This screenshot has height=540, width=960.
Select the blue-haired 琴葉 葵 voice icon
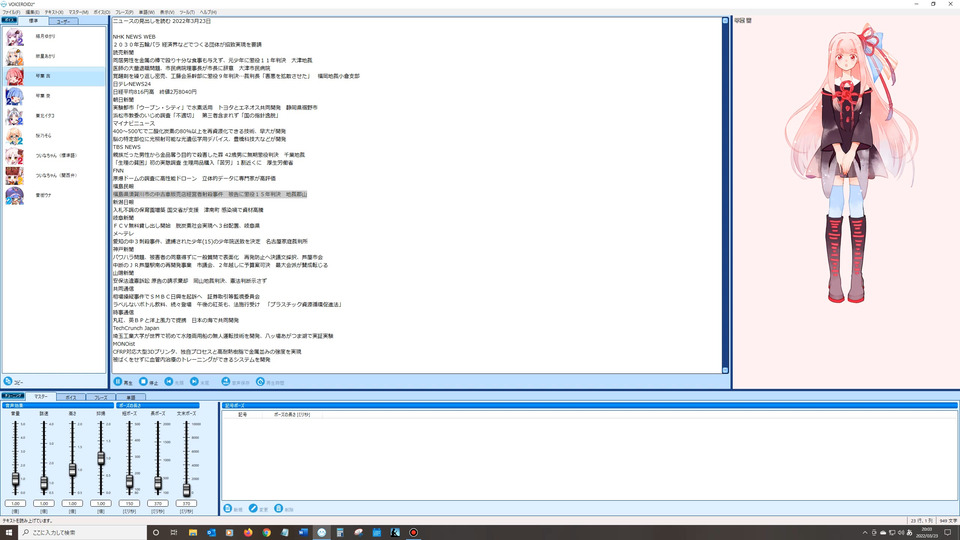14,96
